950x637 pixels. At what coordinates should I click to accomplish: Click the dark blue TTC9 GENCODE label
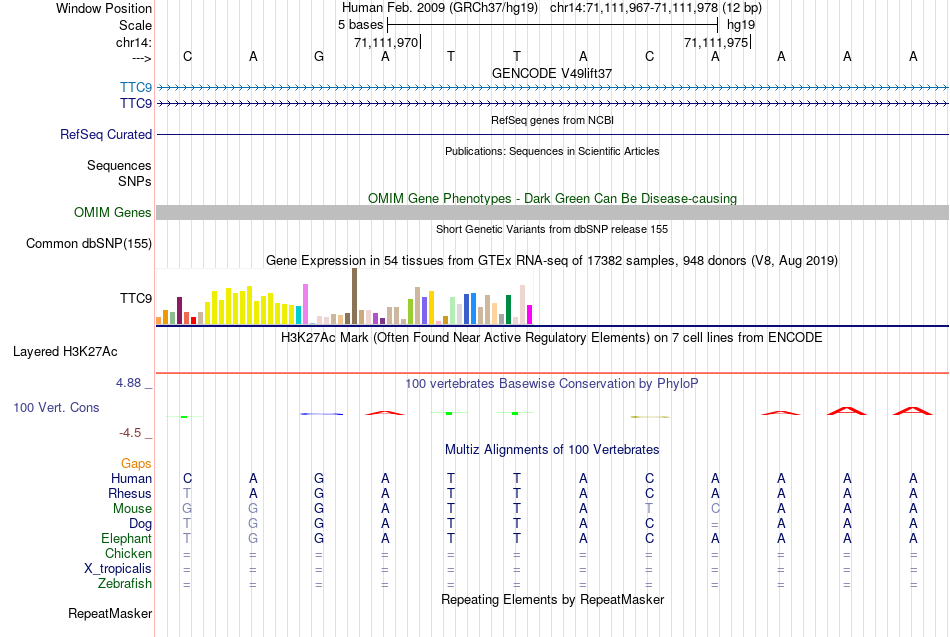coord(136,103)
